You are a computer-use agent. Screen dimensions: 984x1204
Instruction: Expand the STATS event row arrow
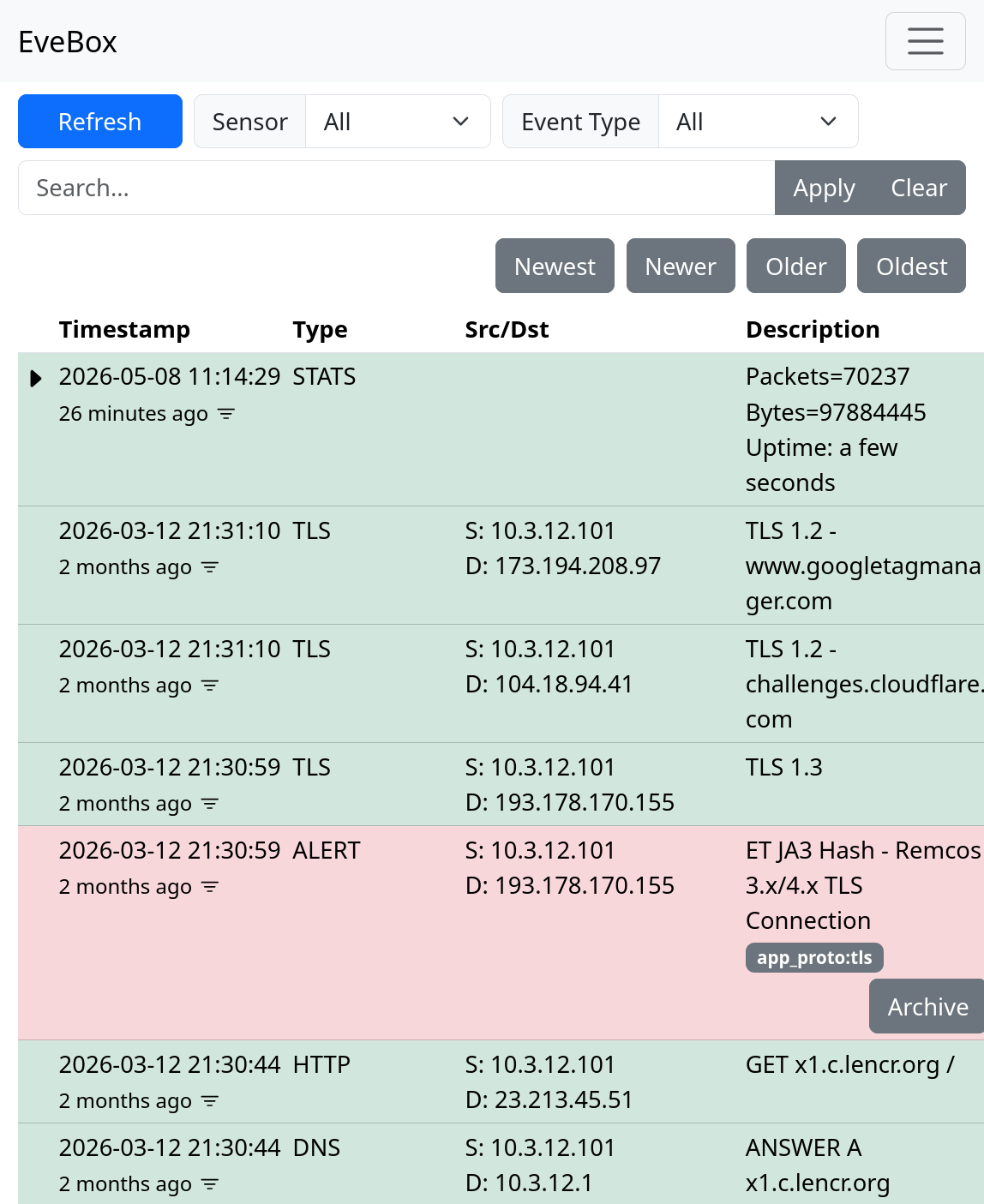(x=36, y=379)
